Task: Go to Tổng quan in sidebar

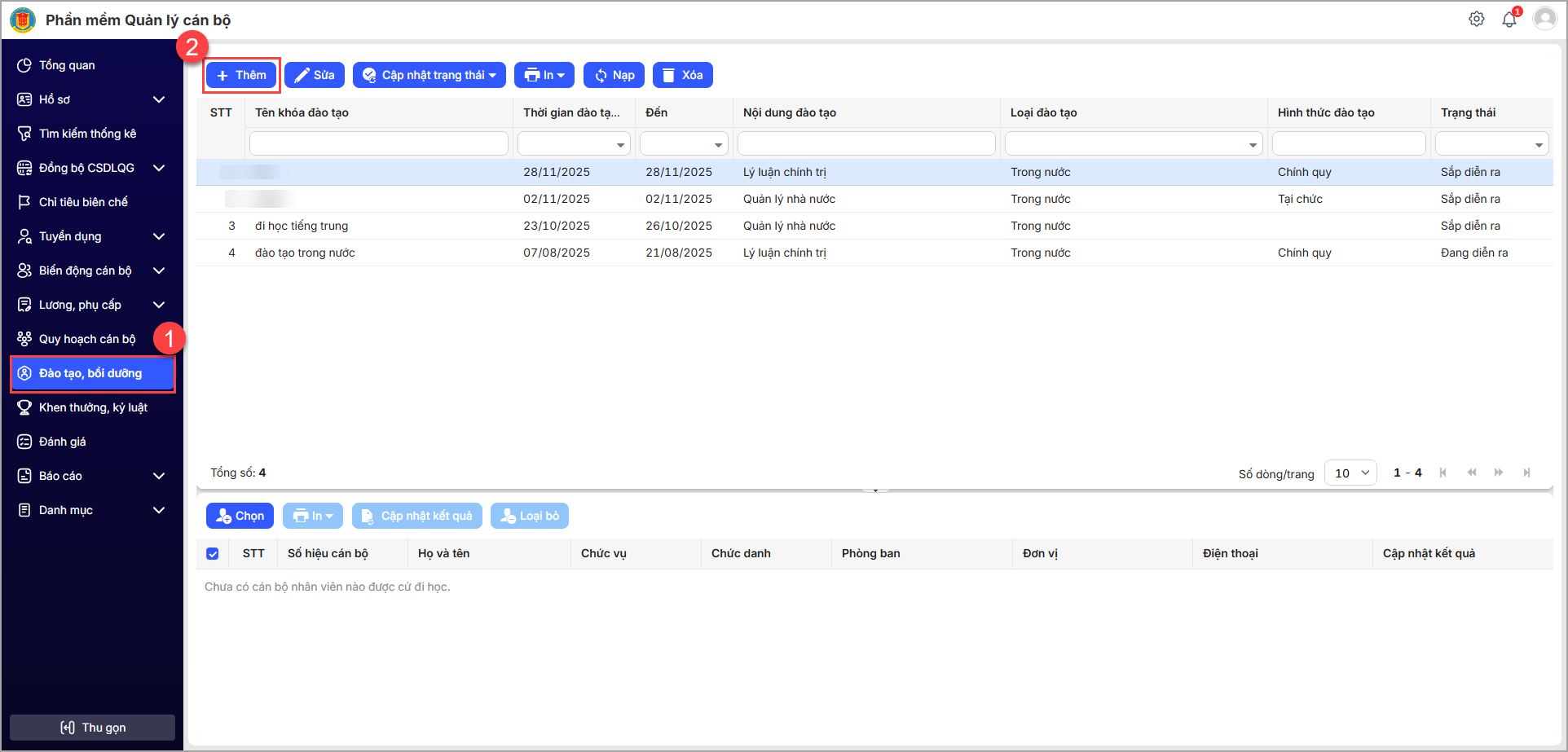Action: click(67, 65)
